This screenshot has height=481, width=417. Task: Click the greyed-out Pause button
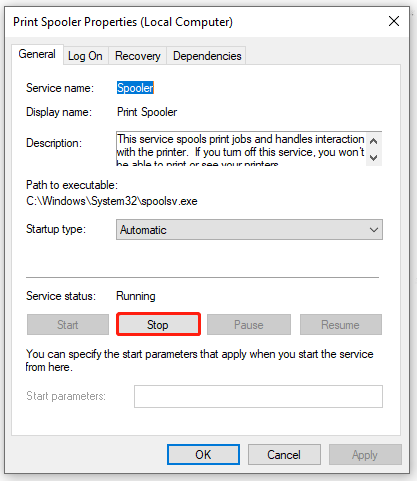pyautogui.click(x=249, y=325)
